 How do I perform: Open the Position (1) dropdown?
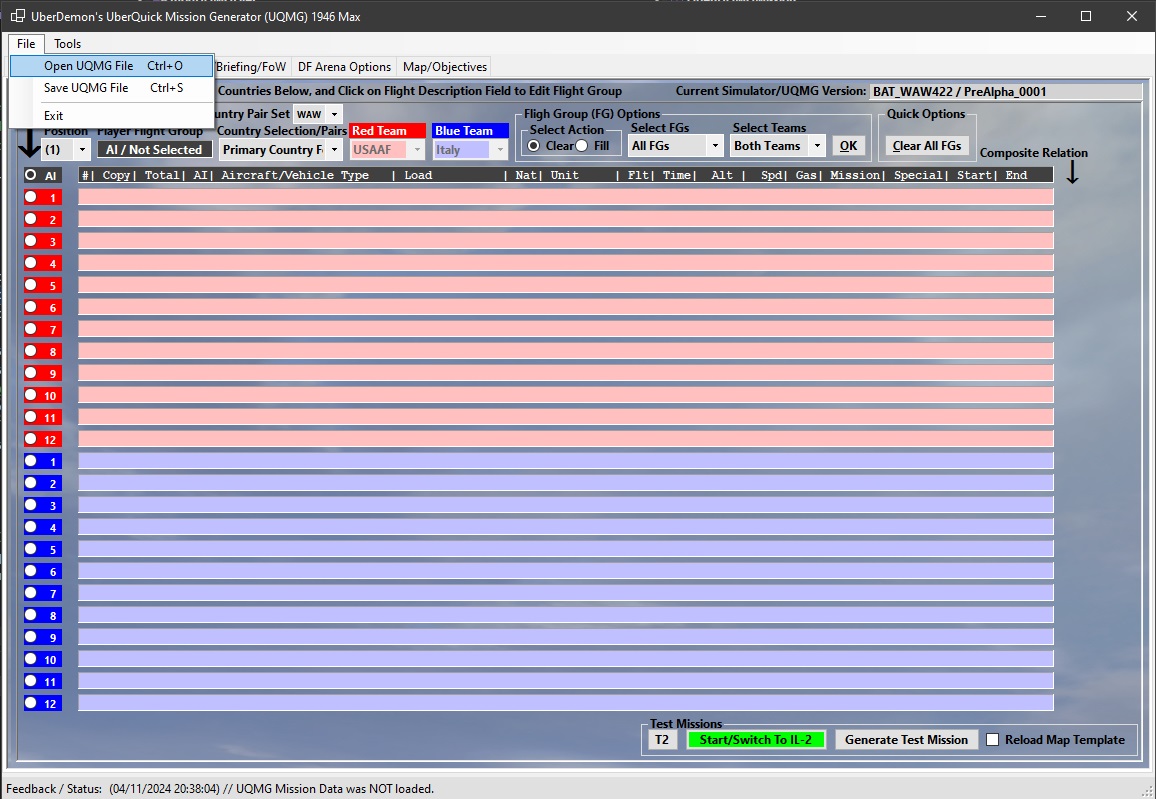coord(82,150)
